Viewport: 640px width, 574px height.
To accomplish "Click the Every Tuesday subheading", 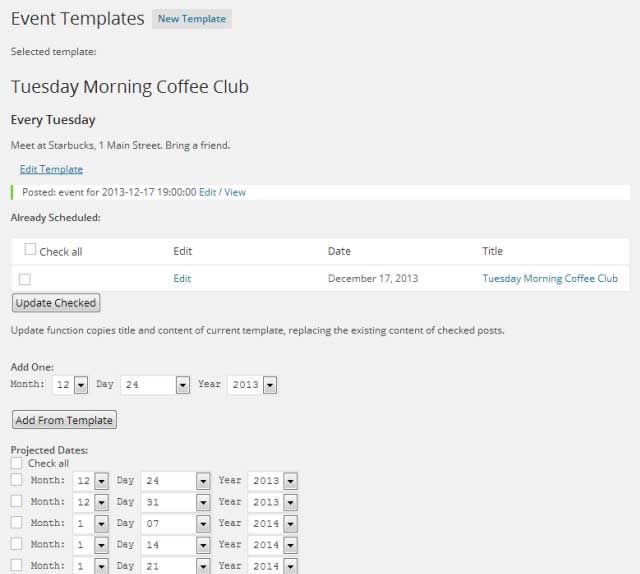I will pos(53,120).
